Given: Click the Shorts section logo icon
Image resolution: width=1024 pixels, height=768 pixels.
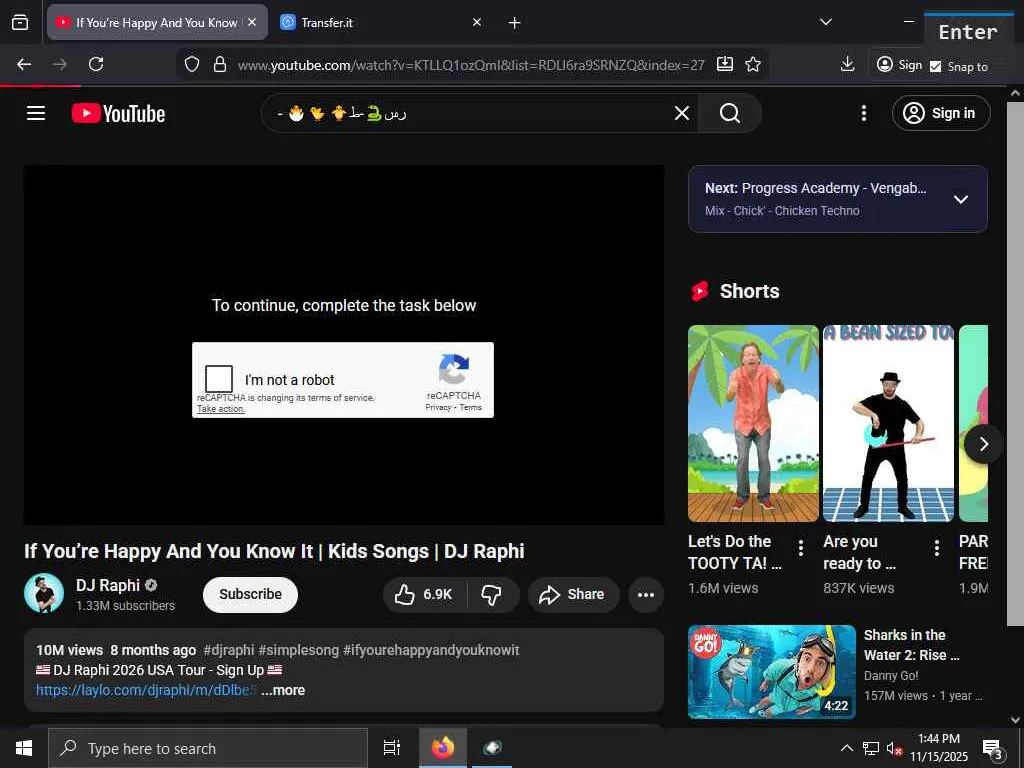Looking at the screenshot, I should [x=700, y=291].
